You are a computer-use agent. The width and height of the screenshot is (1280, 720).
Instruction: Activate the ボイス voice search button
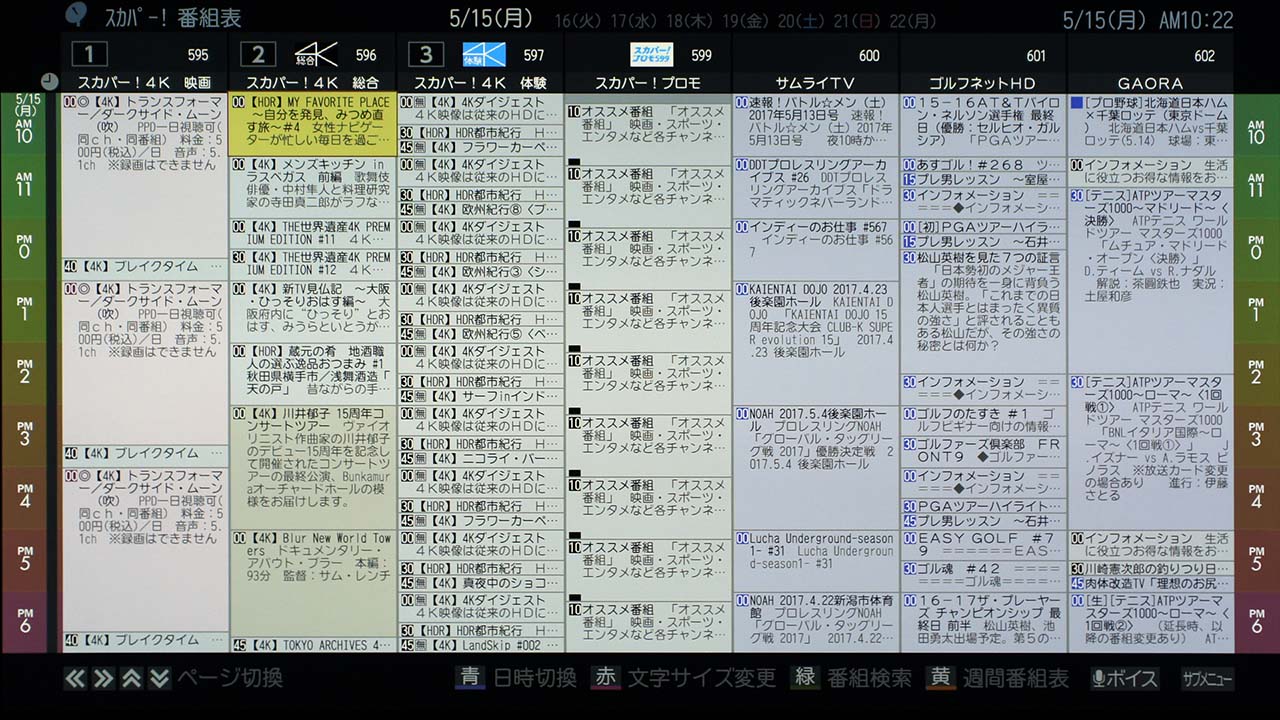[x=1125, y=678]
